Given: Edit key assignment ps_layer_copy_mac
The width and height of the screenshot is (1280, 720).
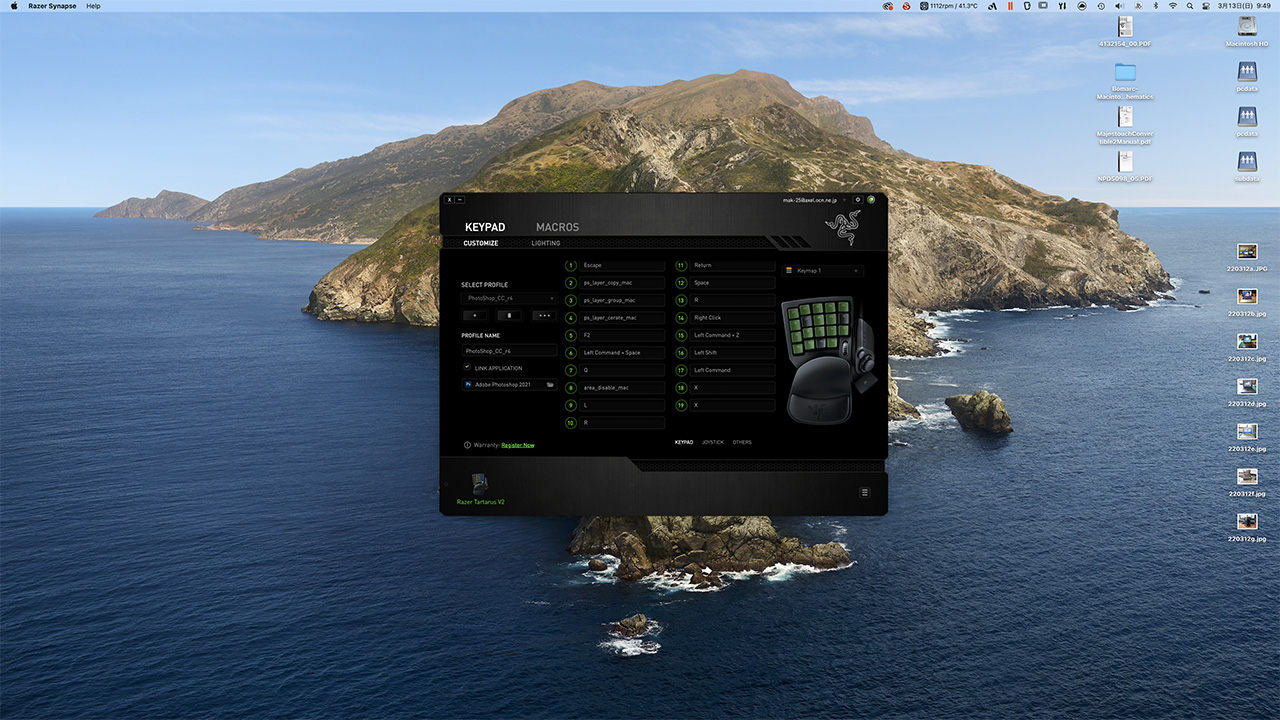Looking at the screenshot, I should coord(622,283).
